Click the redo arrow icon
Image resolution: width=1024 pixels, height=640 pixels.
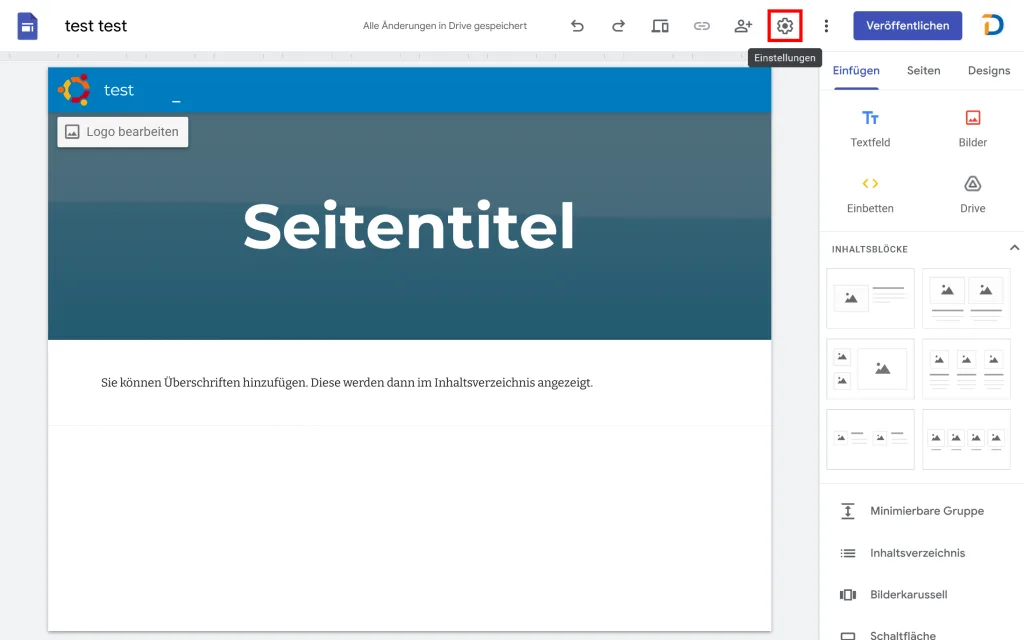coord(618,26)
